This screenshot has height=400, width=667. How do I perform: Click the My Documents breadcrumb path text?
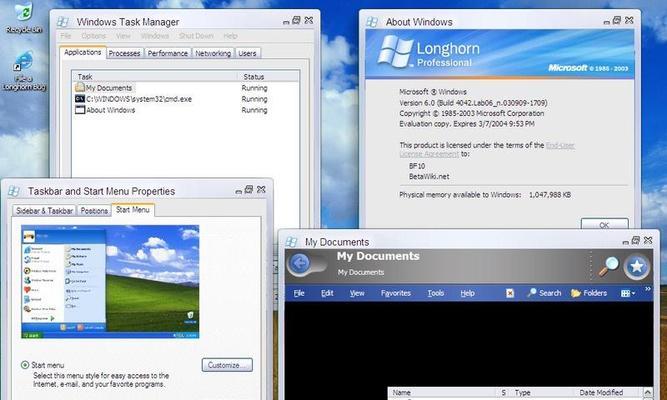click(361, 272)
